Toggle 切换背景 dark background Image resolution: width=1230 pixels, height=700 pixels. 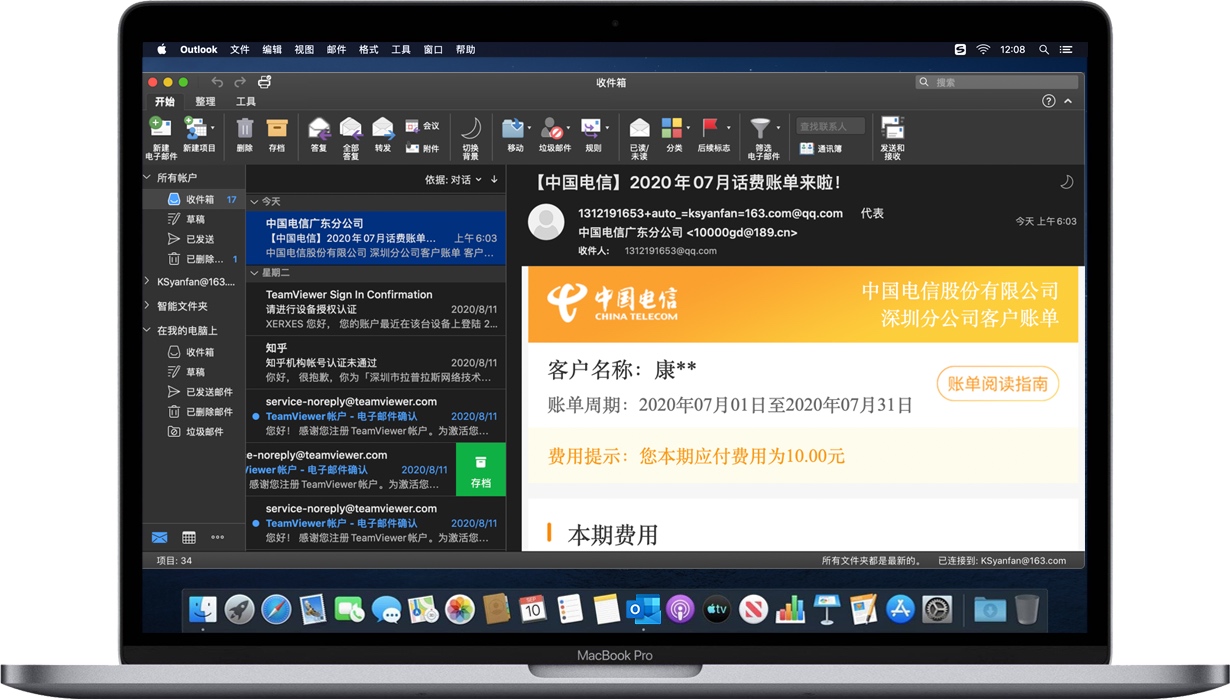(x=470, y=133)
